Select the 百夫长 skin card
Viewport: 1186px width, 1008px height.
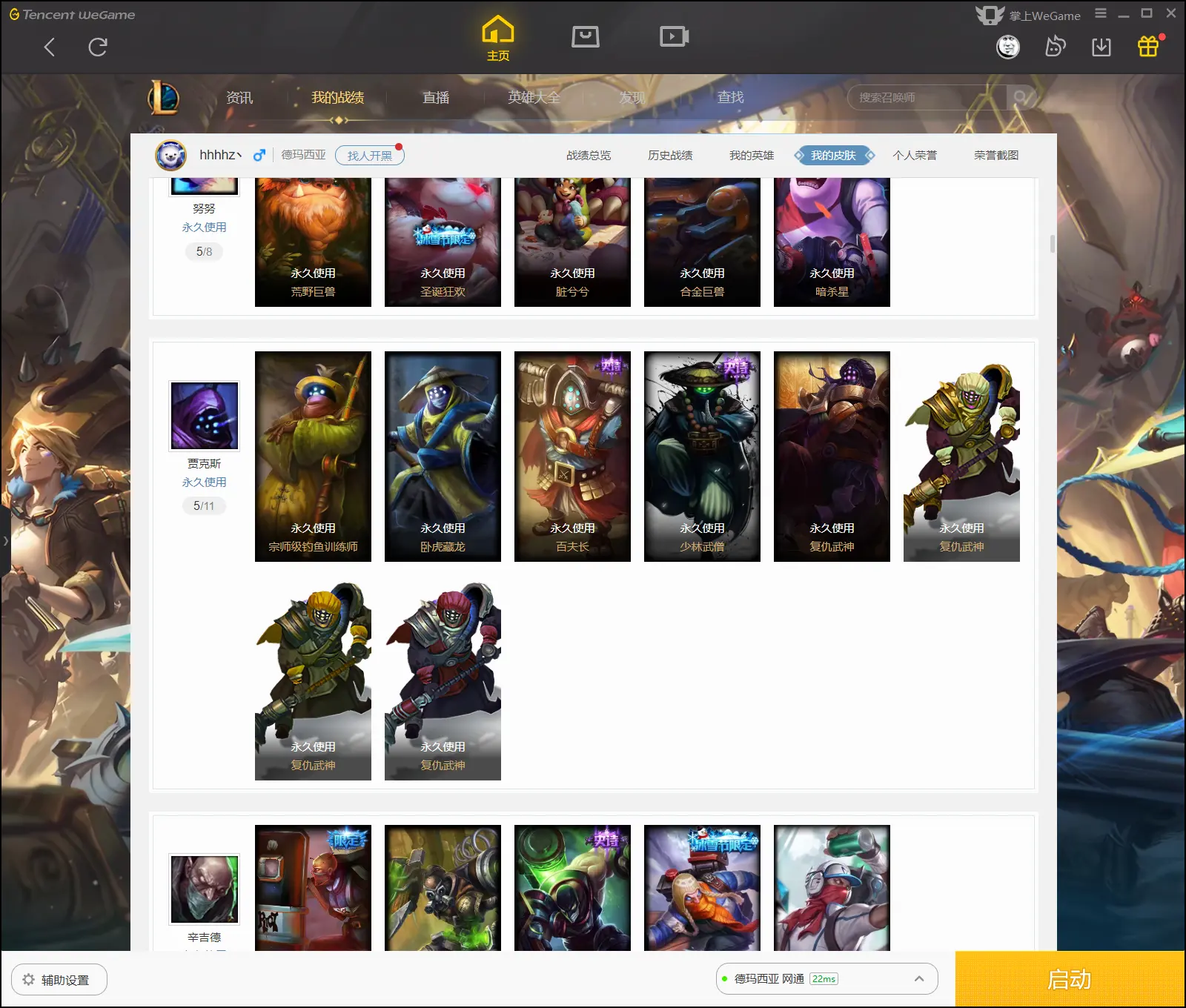click(572, 457)
